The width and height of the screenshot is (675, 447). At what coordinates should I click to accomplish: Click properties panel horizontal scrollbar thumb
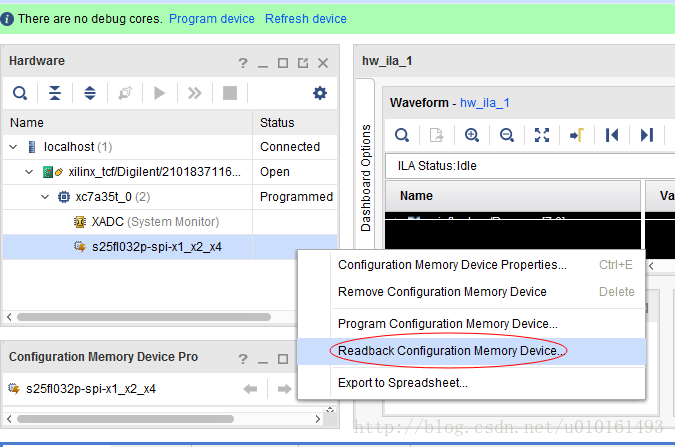coord(125,419)
